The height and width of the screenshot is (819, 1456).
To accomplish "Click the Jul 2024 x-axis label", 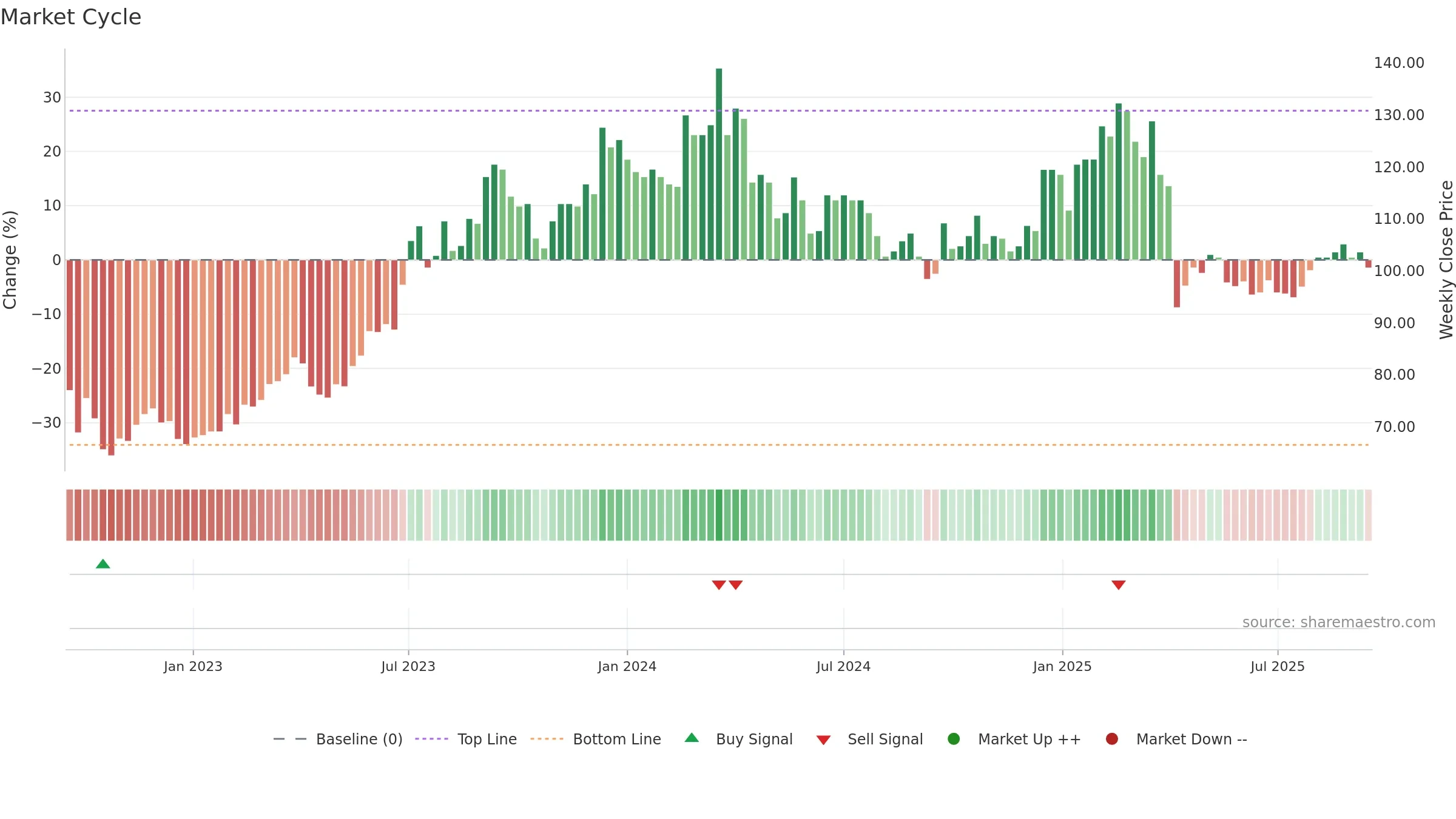I will [843, 666].
